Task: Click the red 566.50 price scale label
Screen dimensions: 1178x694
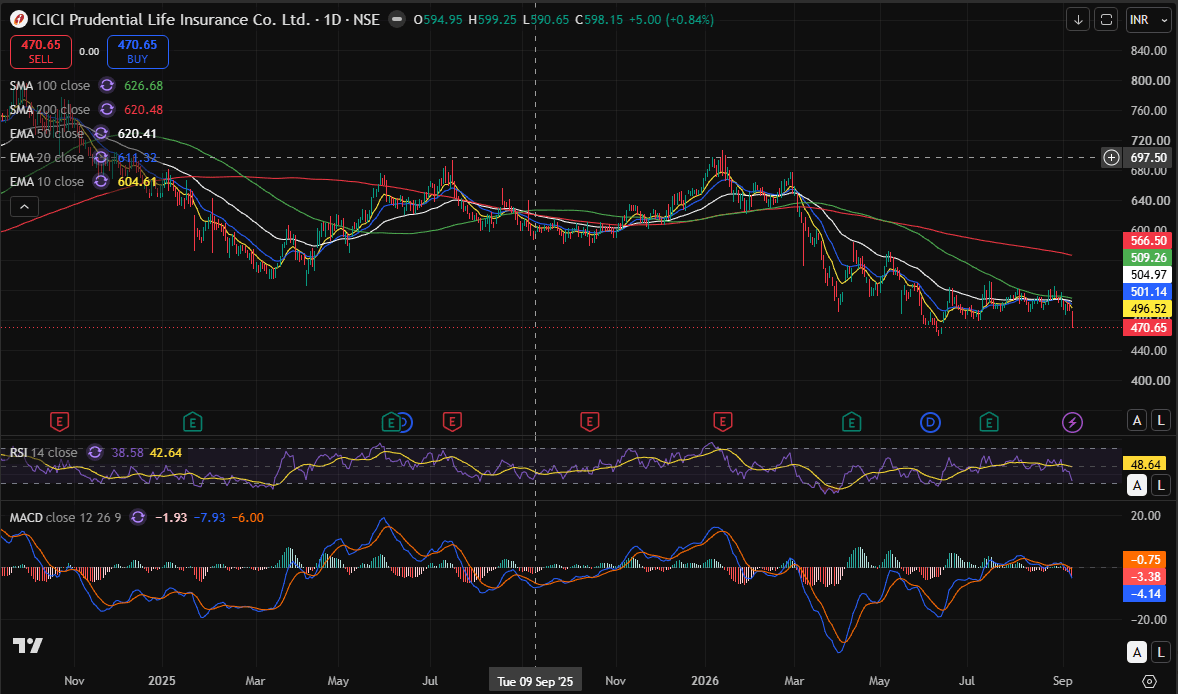Action: [x=1148, y=240]
